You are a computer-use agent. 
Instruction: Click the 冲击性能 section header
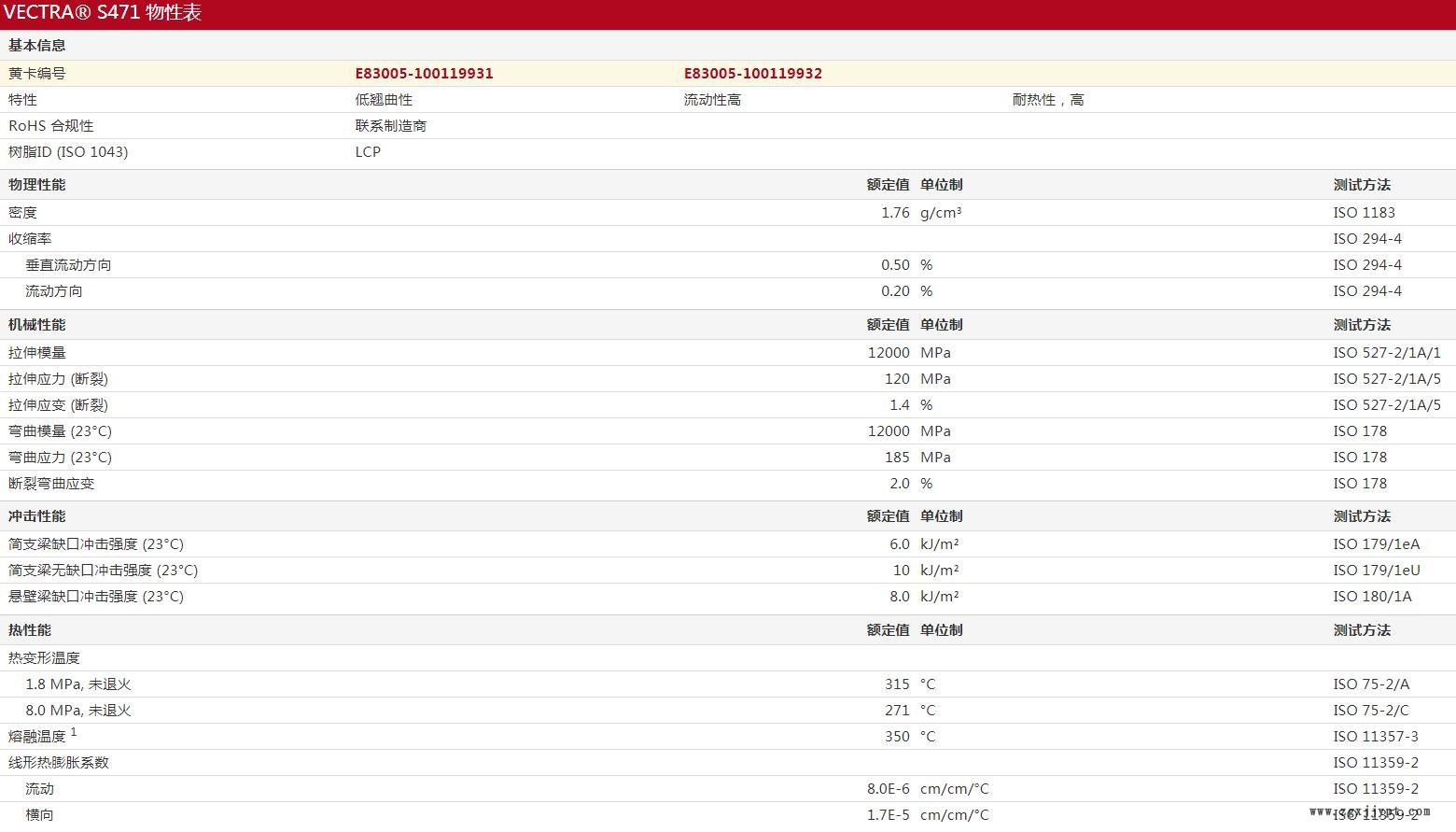tap(37, 516)
